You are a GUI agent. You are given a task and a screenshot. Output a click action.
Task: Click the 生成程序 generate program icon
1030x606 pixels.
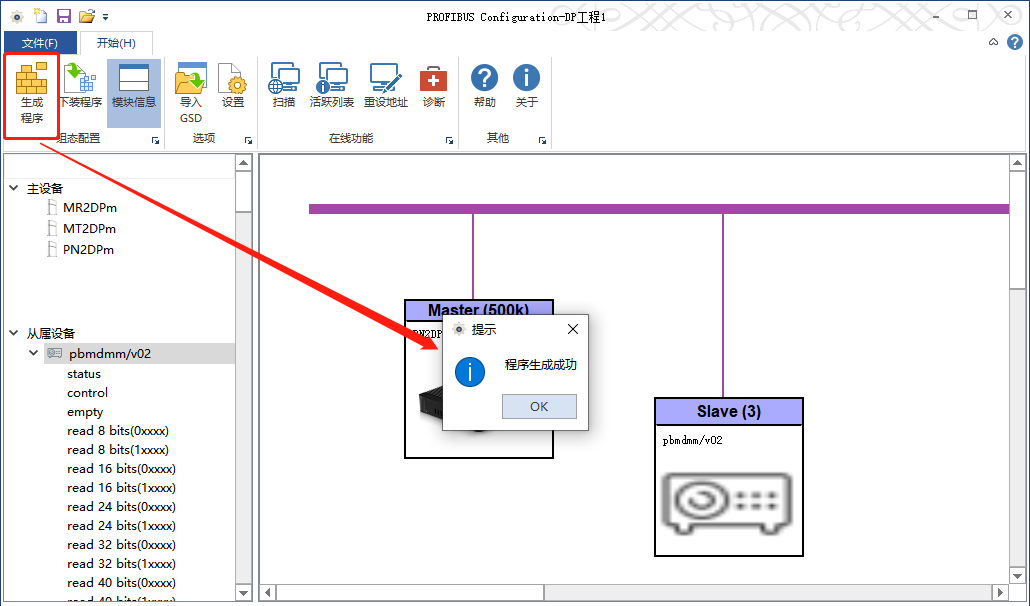click(x=32, y=93)
